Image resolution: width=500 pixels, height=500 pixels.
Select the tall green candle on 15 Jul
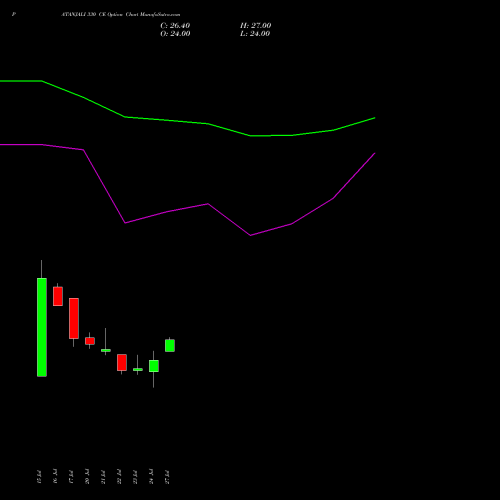[42, 327]
